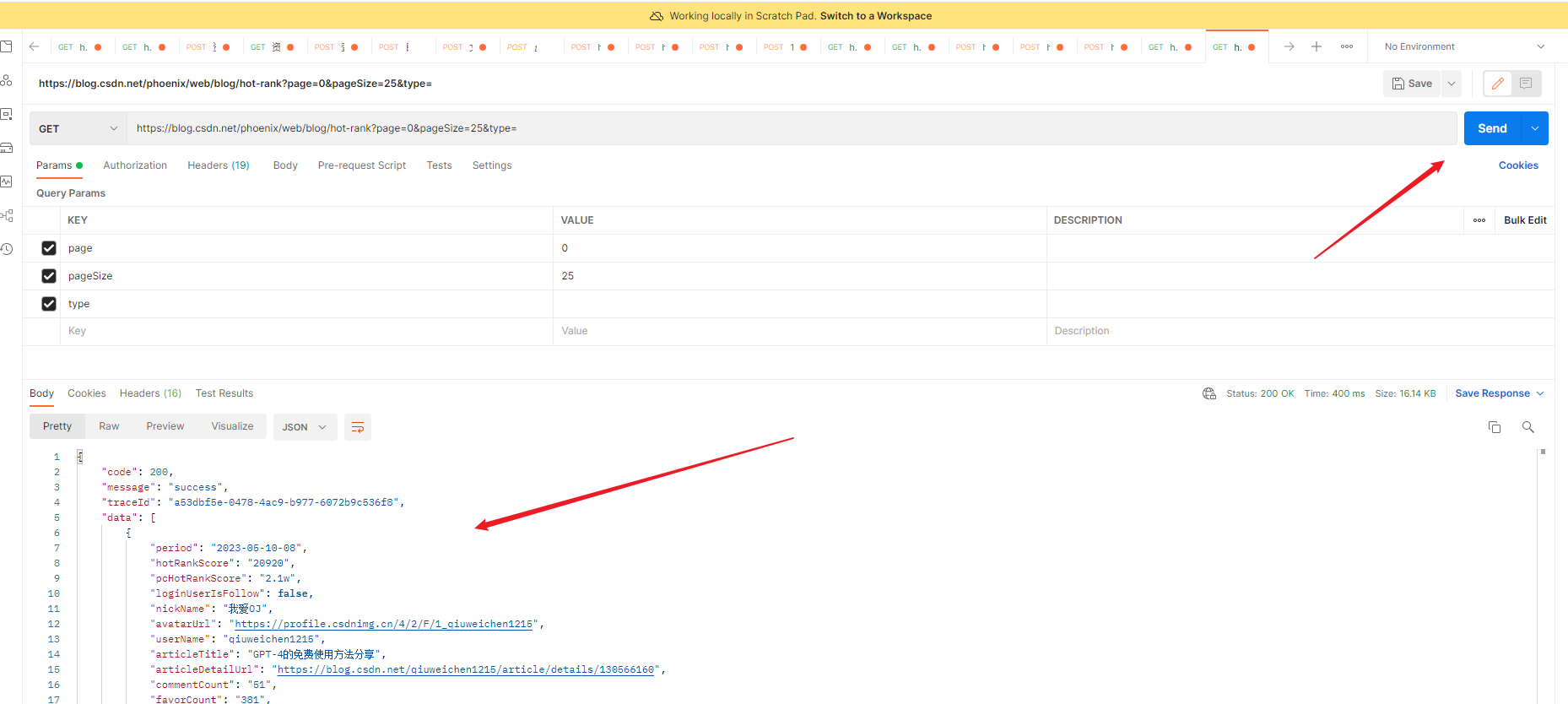Switch response view to Preview
This screenshot has height=704, width=1568.
[165, 426]
